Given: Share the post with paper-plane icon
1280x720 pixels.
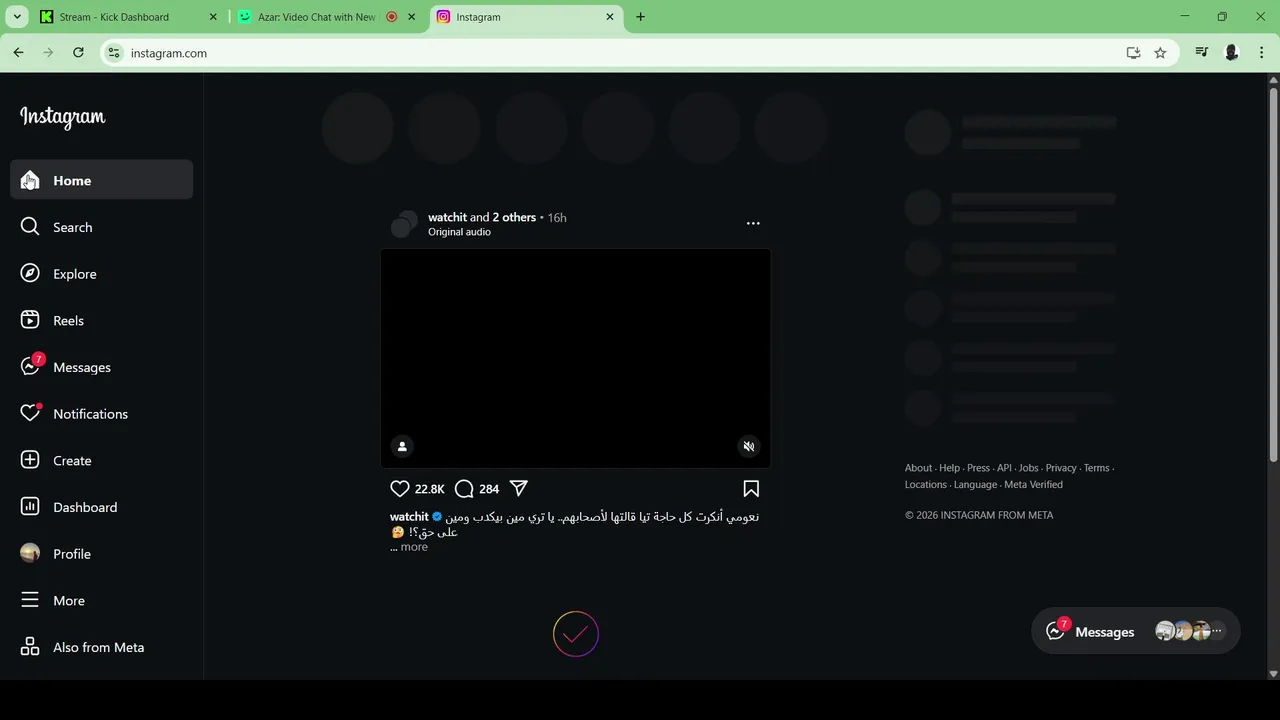Looking at the screenshot, I should (x=519, y=488).
